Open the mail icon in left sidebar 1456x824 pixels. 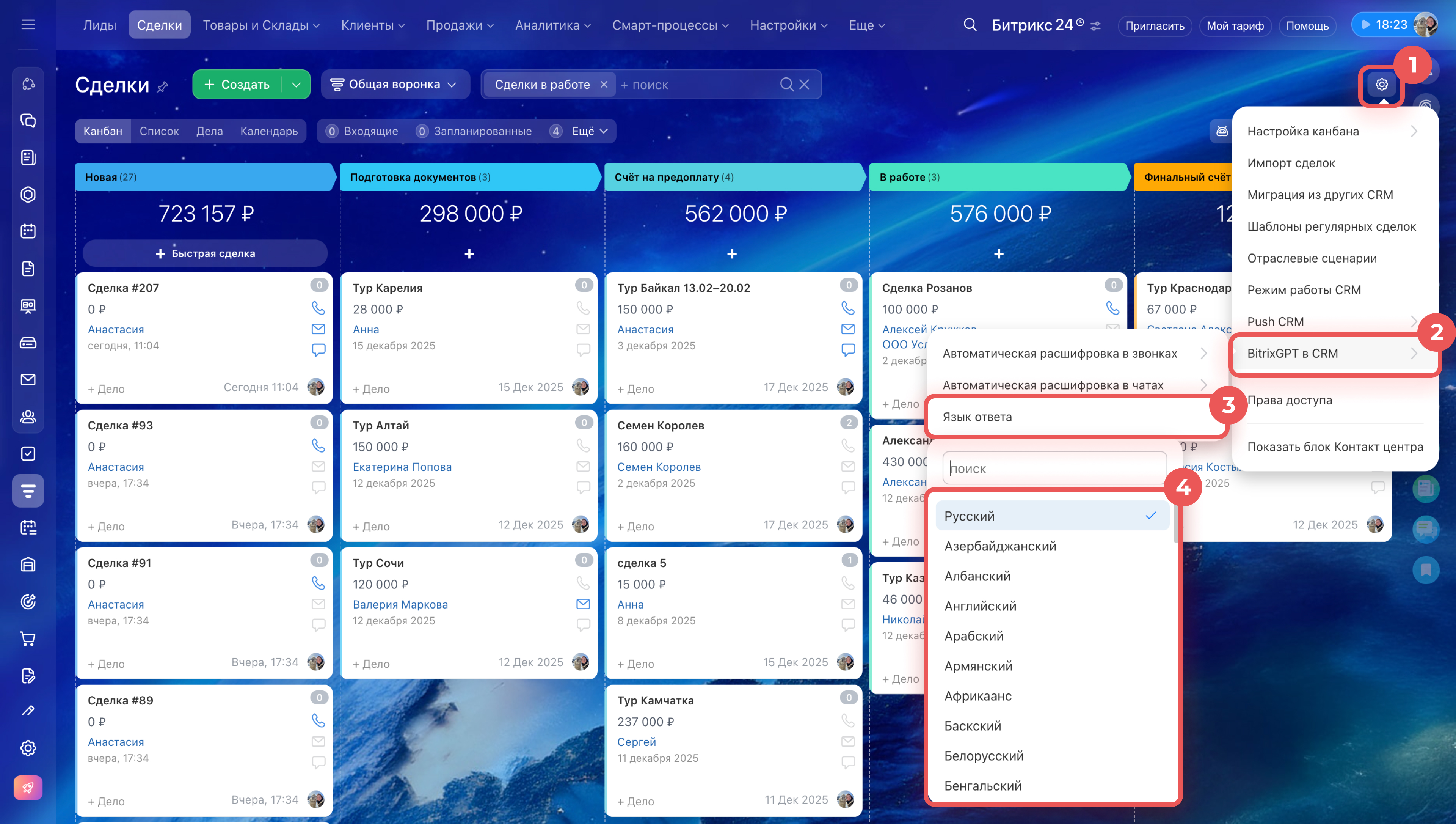pyautogui.click(x=28, y=380)
